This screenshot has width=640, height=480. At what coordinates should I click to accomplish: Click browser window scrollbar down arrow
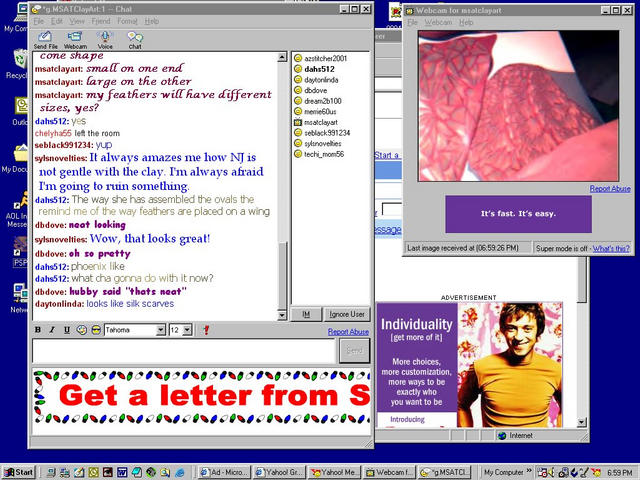click(582, 422)
